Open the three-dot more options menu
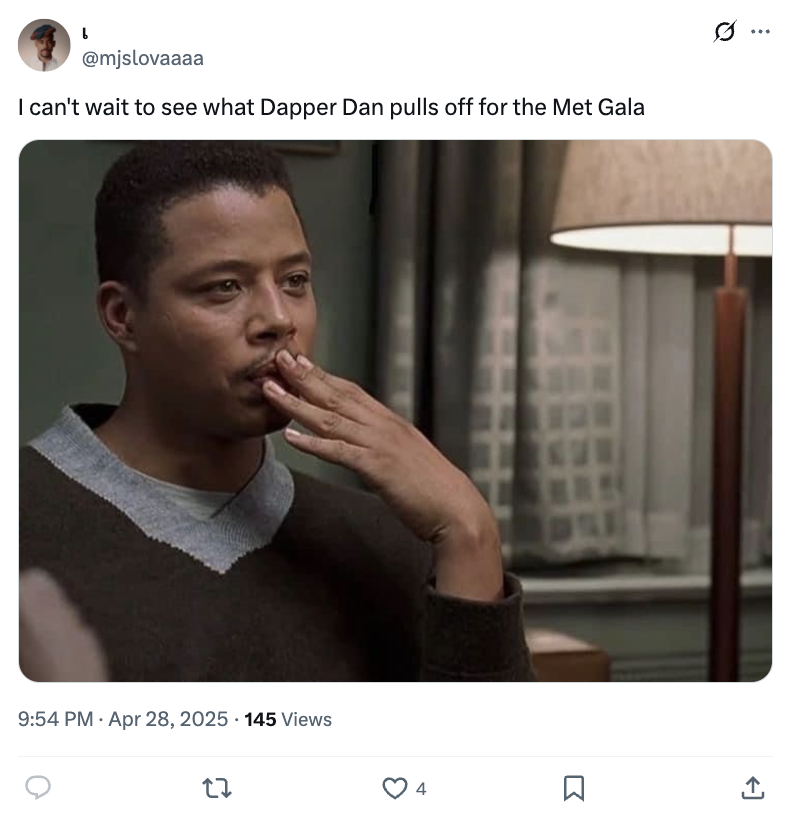The image size is (792, 824). 760,32
